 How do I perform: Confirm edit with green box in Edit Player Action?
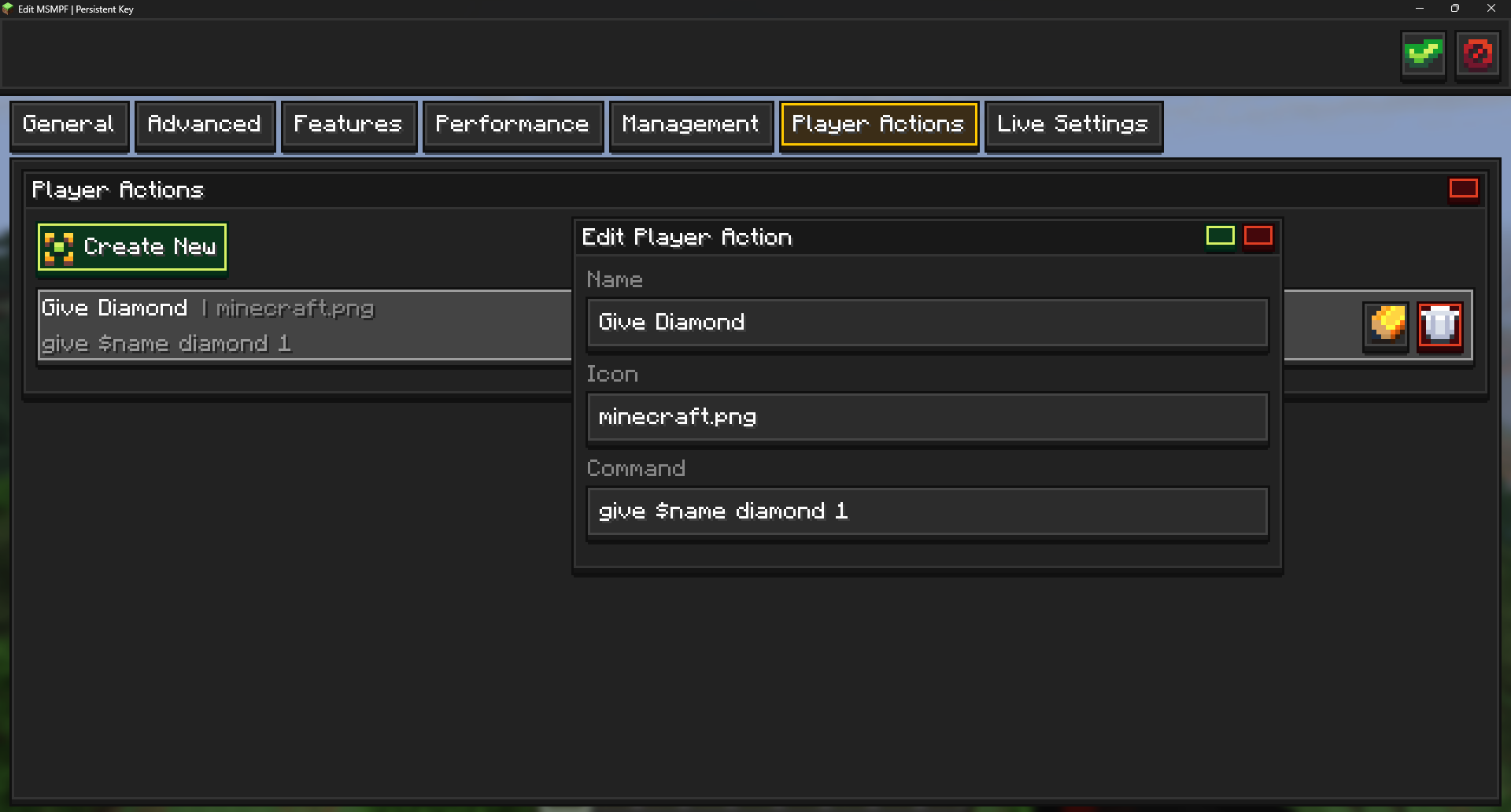[x=1220, y=236]
